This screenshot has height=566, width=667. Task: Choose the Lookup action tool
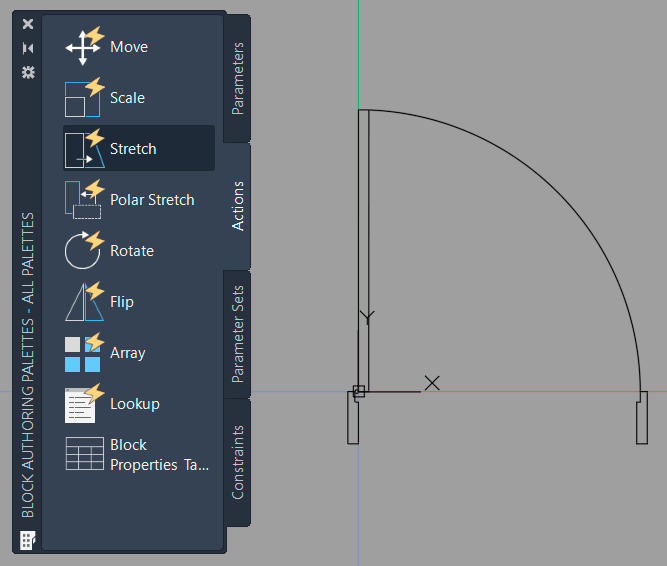tap(134, 404)
